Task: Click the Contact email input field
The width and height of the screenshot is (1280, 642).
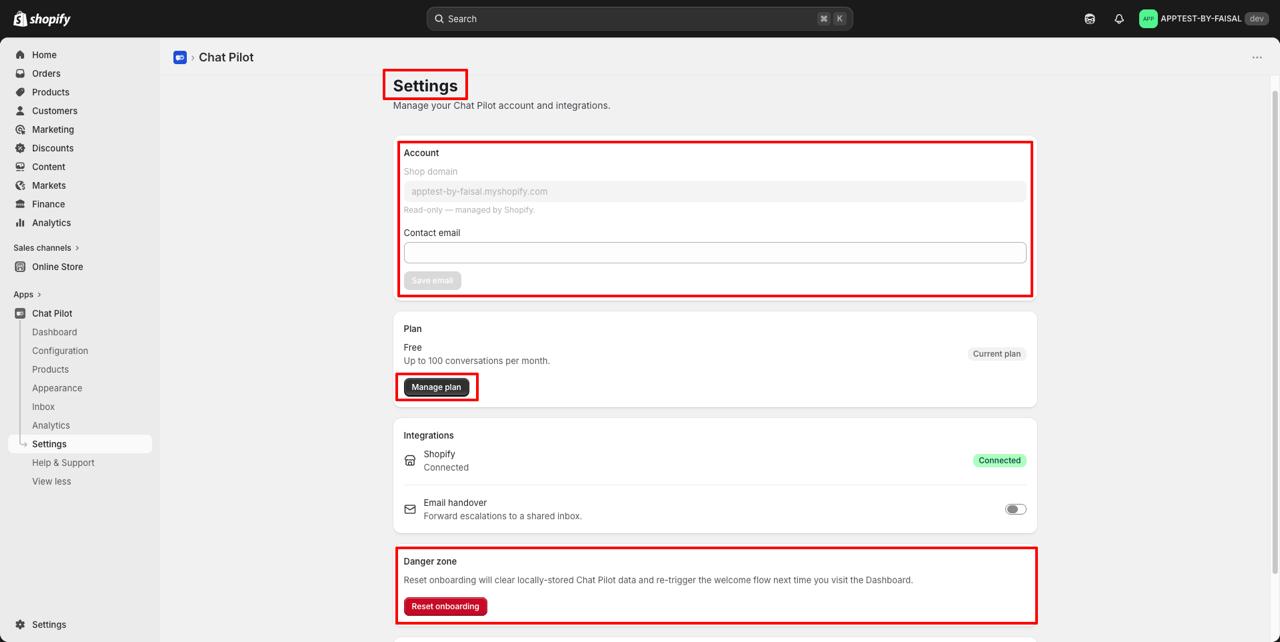Action: [715, 253]
